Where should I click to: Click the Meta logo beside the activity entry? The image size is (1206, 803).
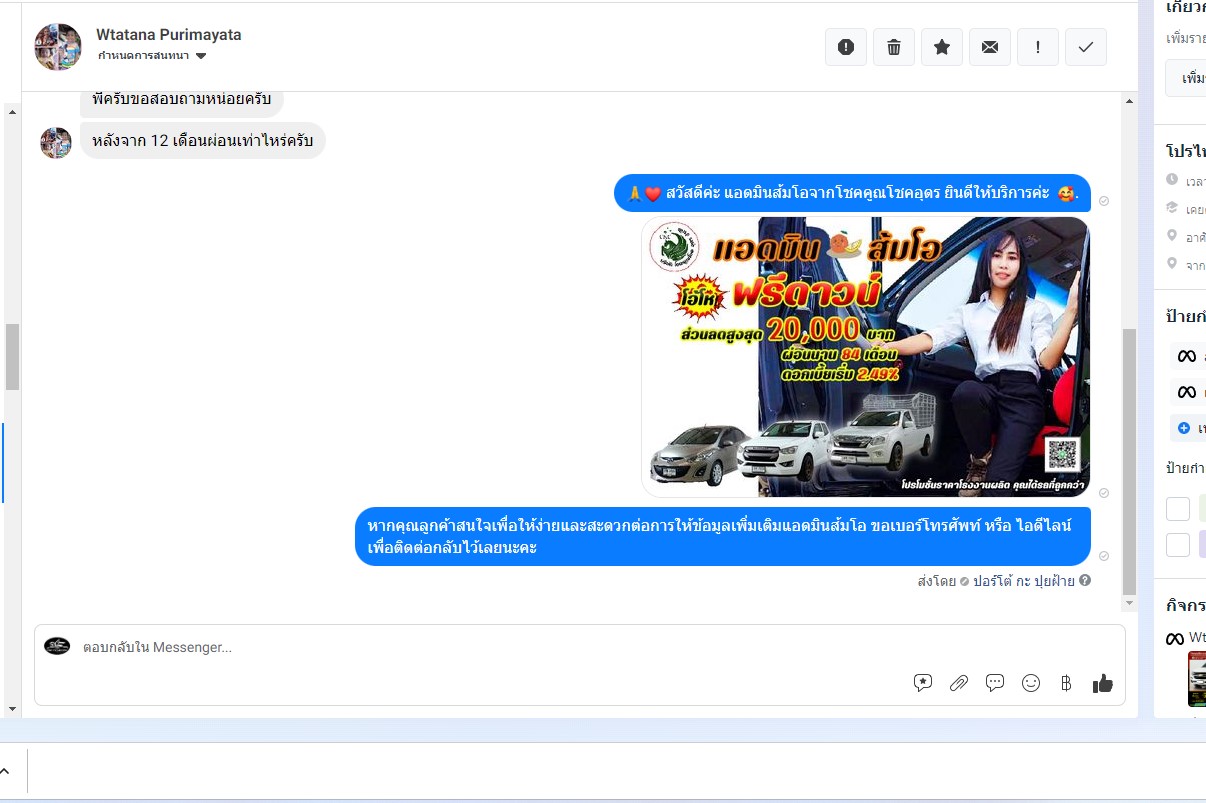1175,638
